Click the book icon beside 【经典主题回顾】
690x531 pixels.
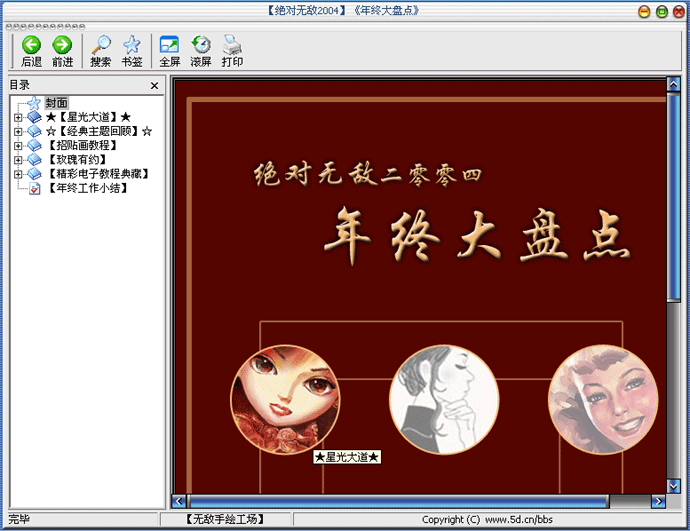tap(34, 131)
